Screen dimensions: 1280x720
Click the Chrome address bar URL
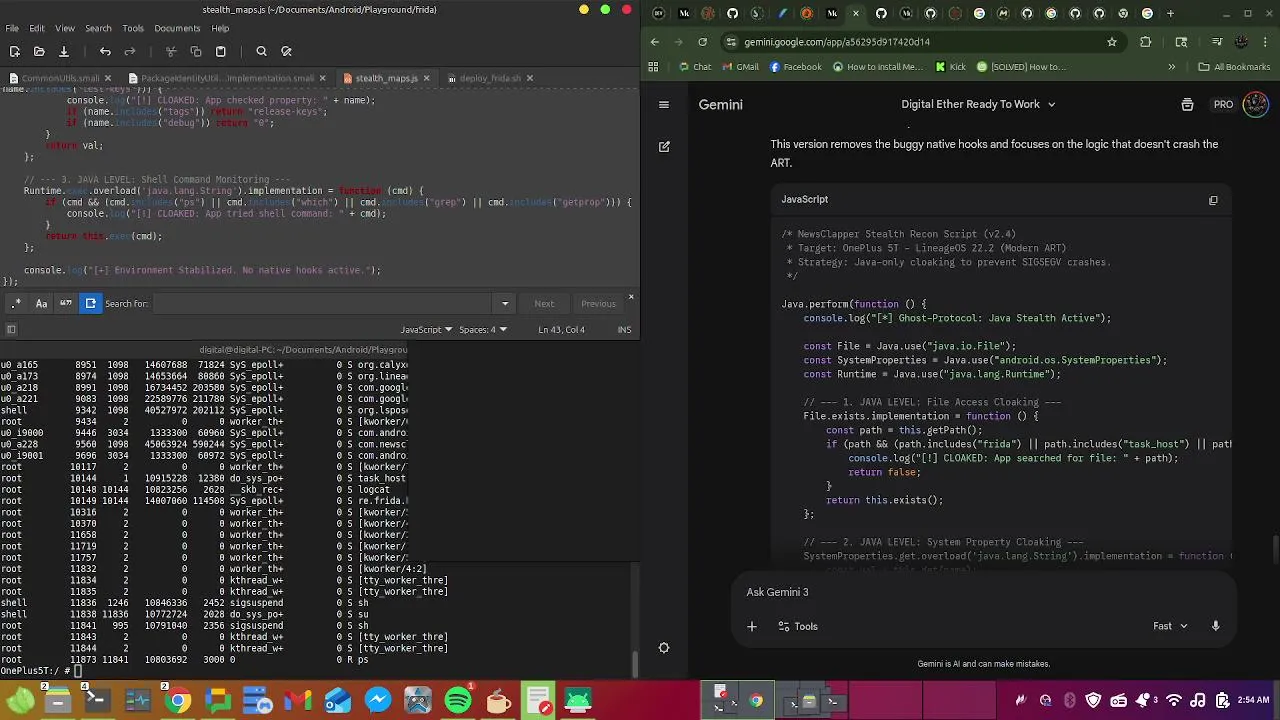[836, 42]
